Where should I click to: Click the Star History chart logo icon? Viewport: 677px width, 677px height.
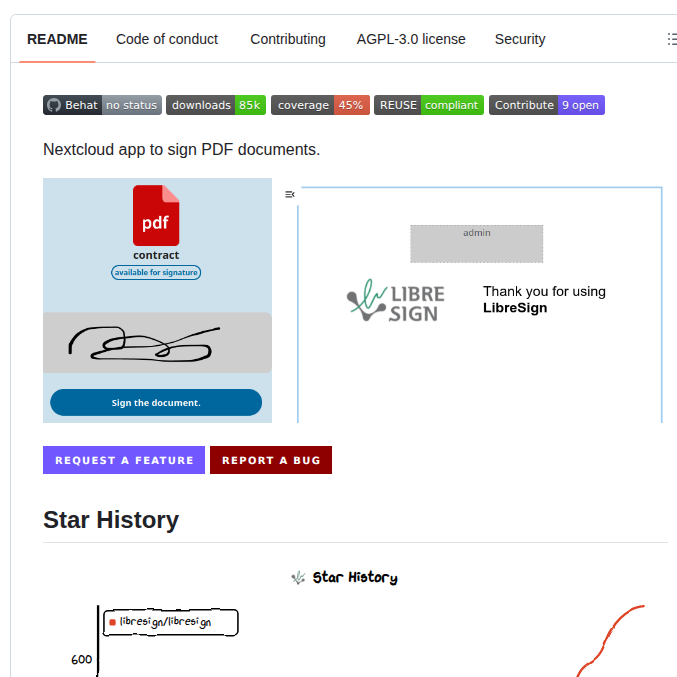pyautogui.click(x=298, y=577)
